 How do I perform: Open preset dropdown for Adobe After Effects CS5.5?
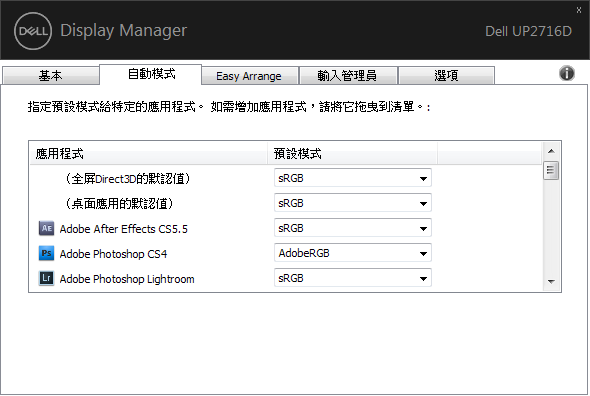click(x=353, y=228)
